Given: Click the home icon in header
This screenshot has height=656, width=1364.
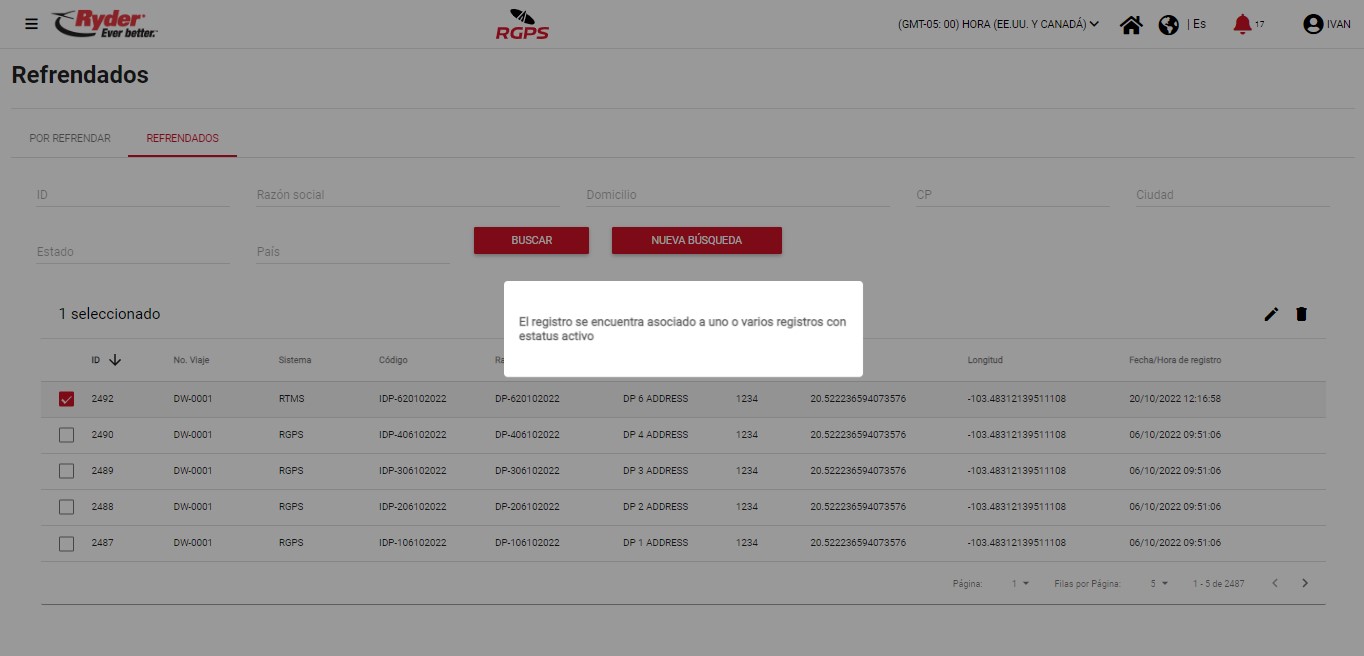Looking at the screenshot, I should tap(1131, 25).
